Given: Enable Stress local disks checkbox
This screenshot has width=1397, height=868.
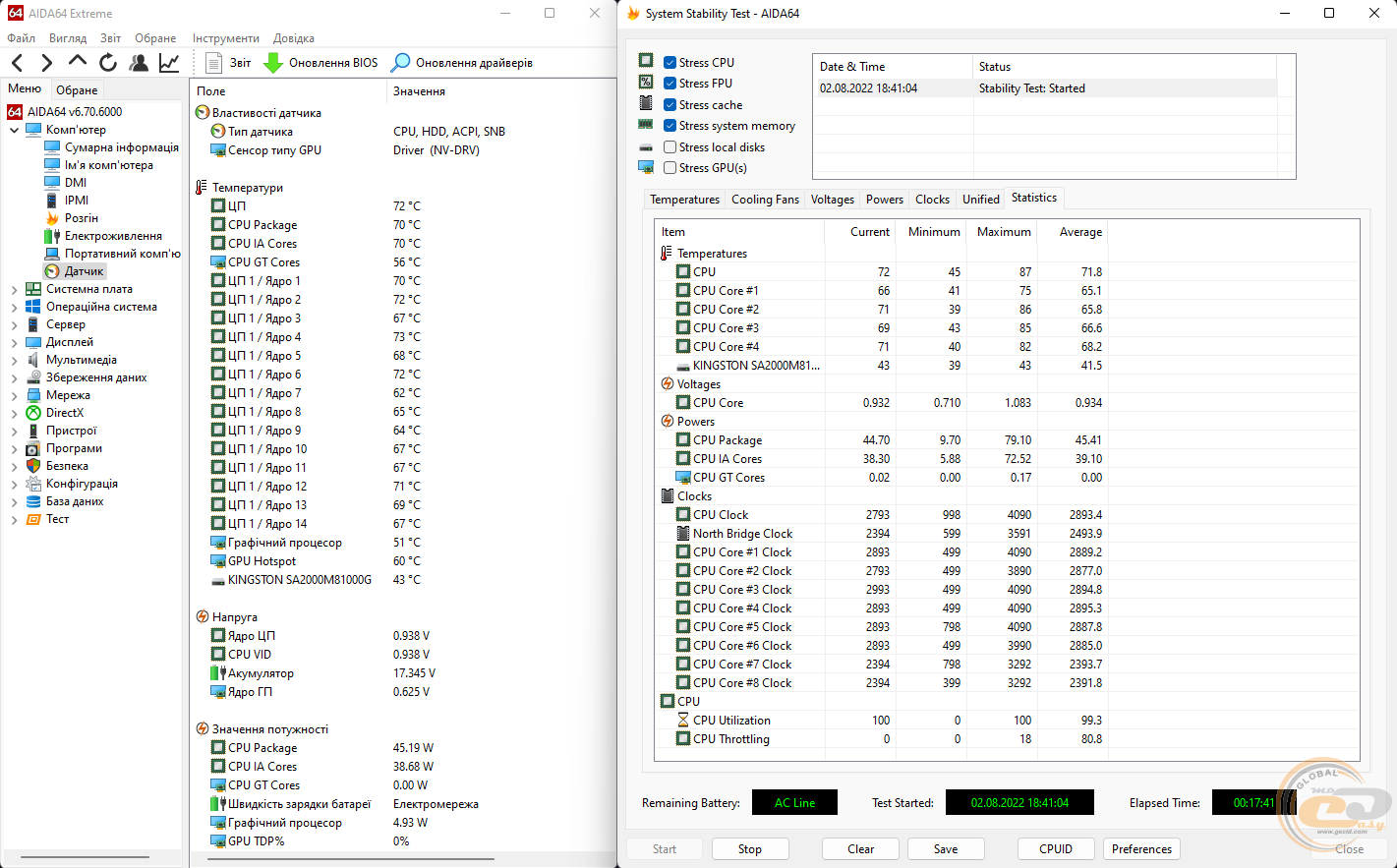Looking at the screenshot, I should [669, 147].
